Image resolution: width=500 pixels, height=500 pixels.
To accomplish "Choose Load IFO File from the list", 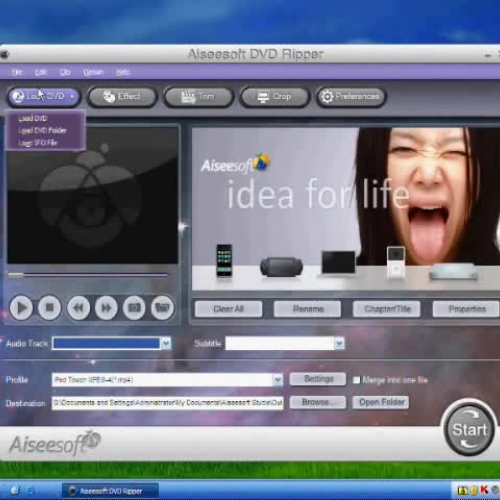I will click(x=38, y=143).
